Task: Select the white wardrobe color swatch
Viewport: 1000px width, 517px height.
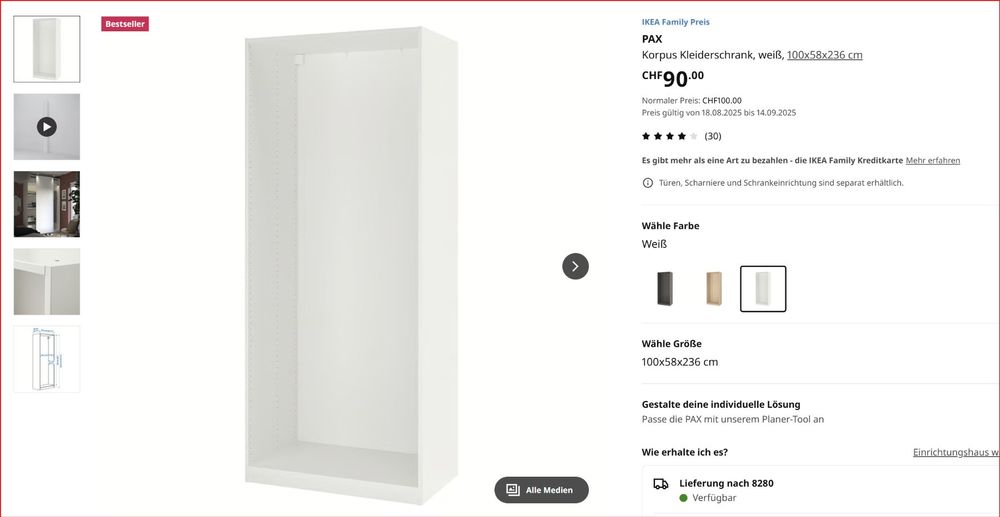Action: pyautogui.click(x=763, y=289)
